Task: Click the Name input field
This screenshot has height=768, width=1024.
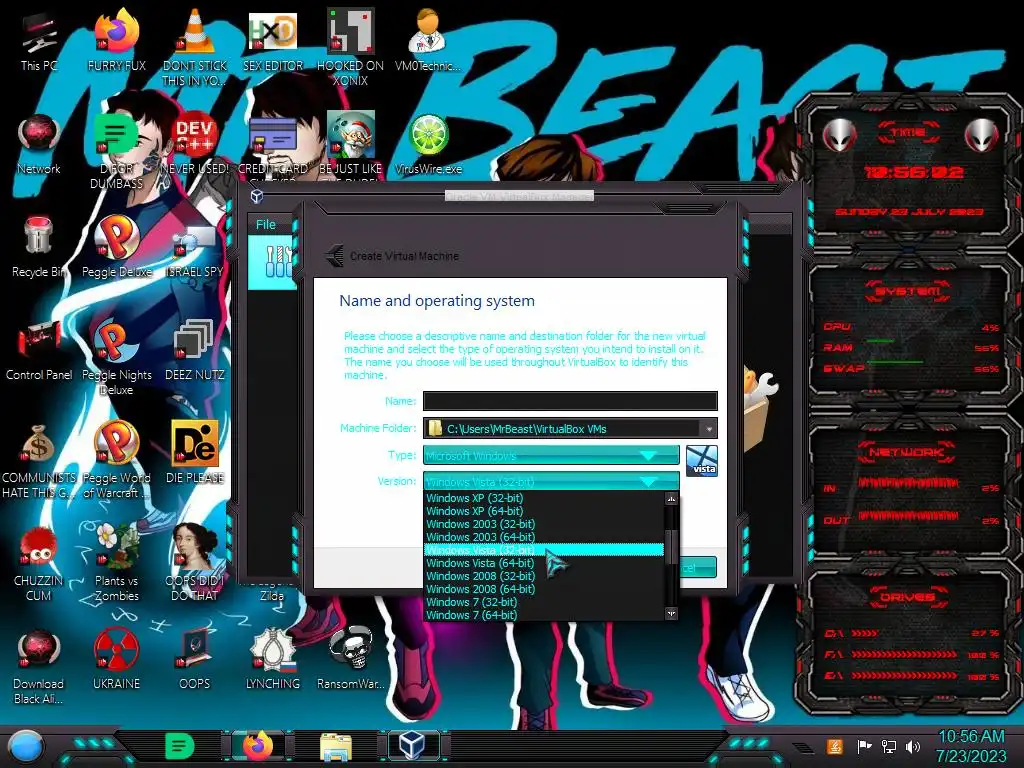Action: click(x=570, y=400)
